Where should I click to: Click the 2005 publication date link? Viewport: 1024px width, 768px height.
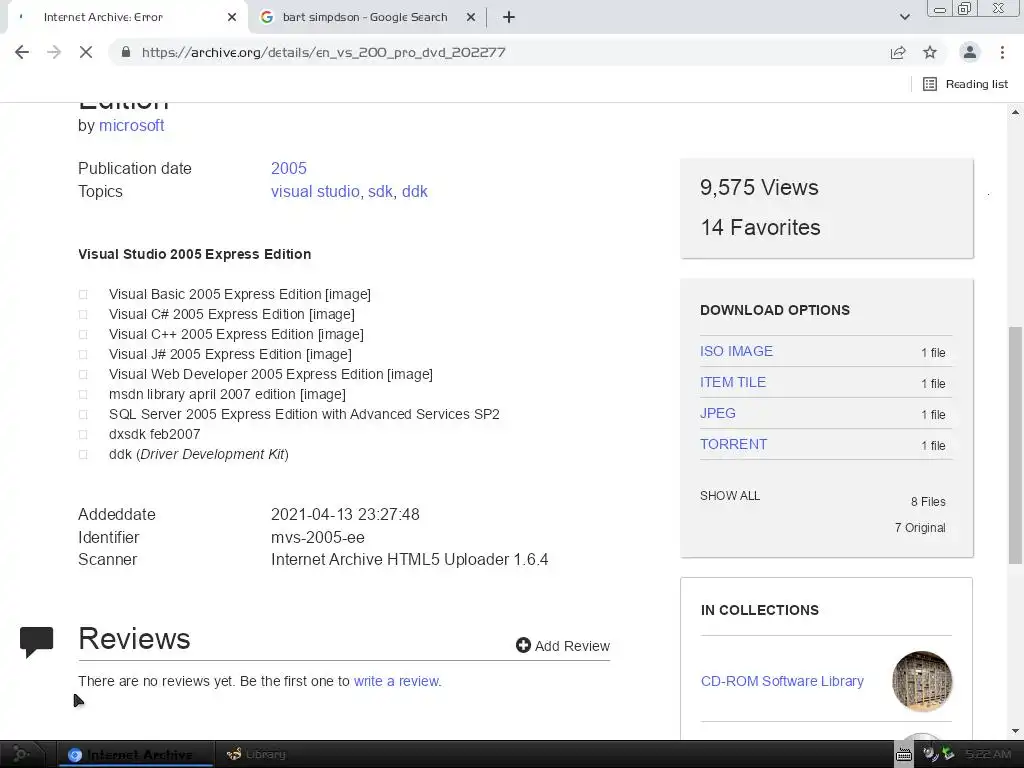click(289, 168)
